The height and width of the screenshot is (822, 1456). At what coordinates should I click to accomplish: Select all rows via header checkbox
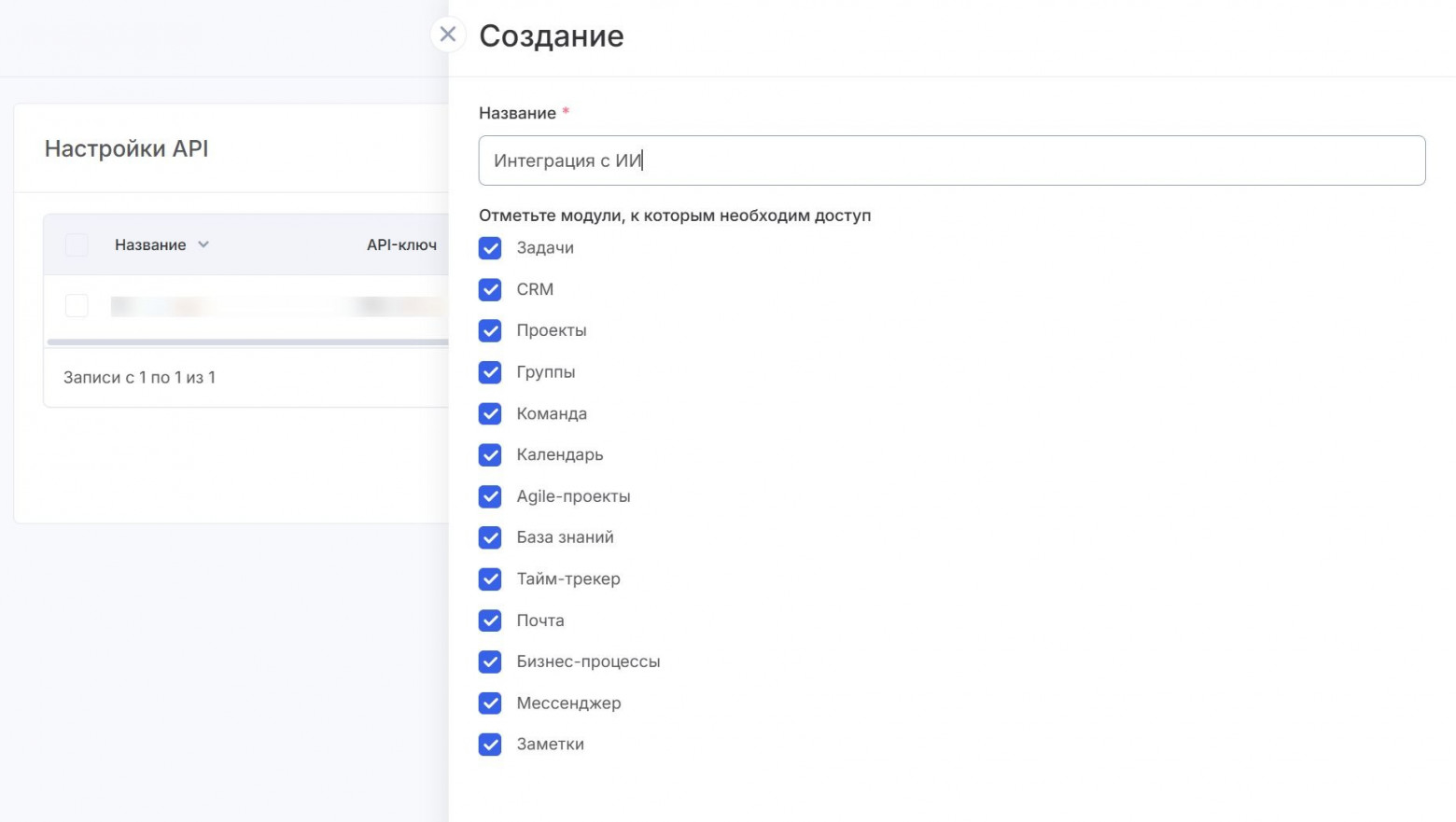pos(77,244)
